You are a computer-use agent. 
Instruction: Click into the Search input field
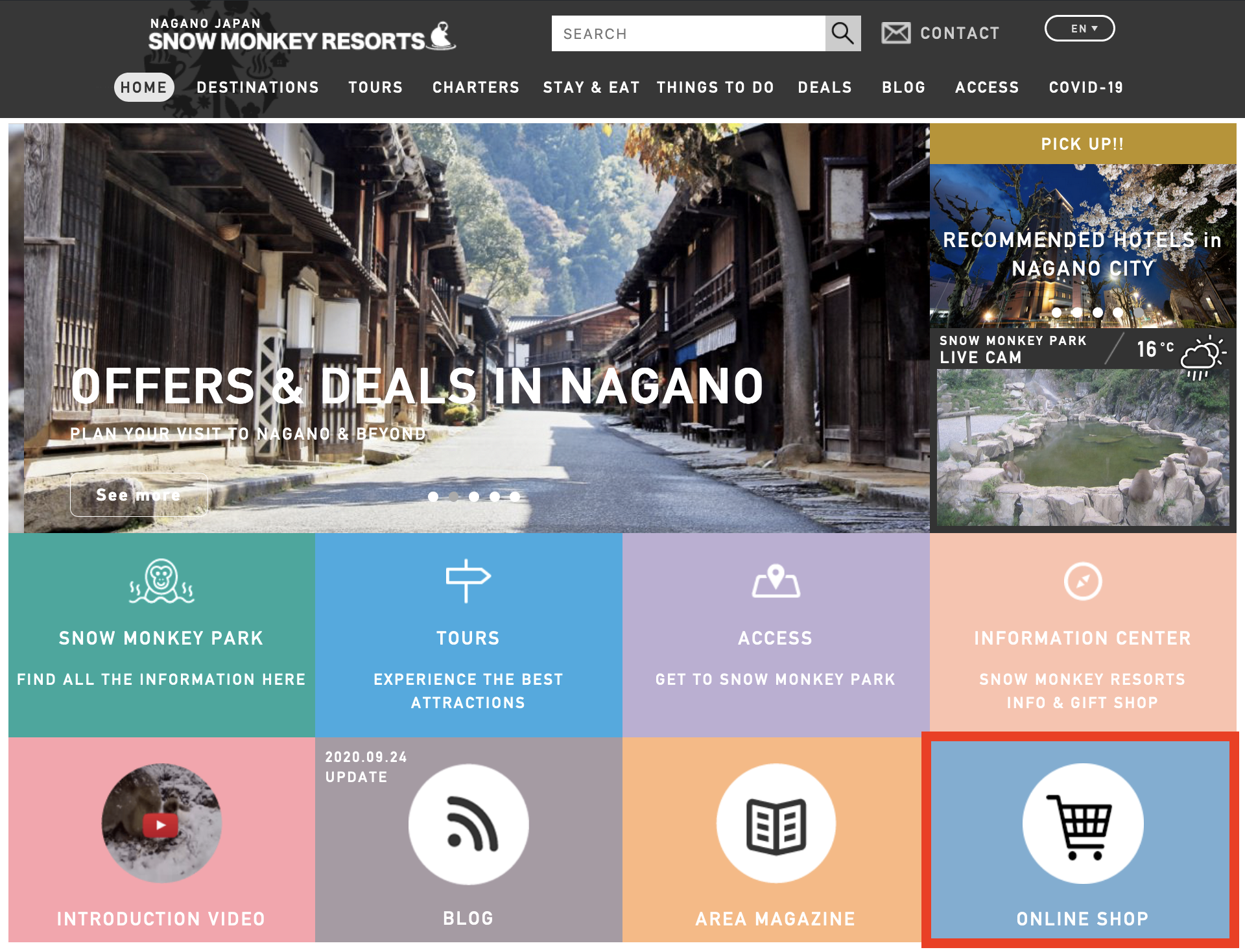coord(687,34)
